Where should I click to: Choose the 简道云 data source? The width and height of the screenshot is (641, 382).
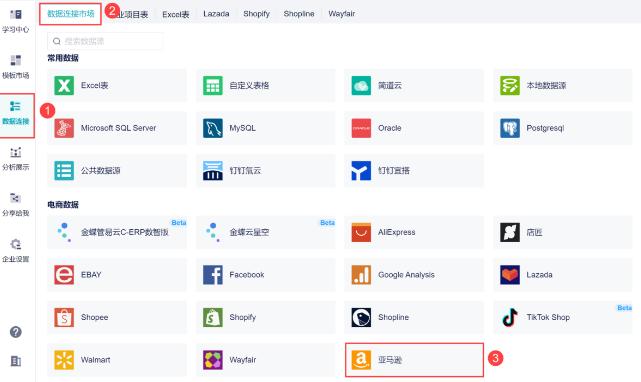pos(414,85)
